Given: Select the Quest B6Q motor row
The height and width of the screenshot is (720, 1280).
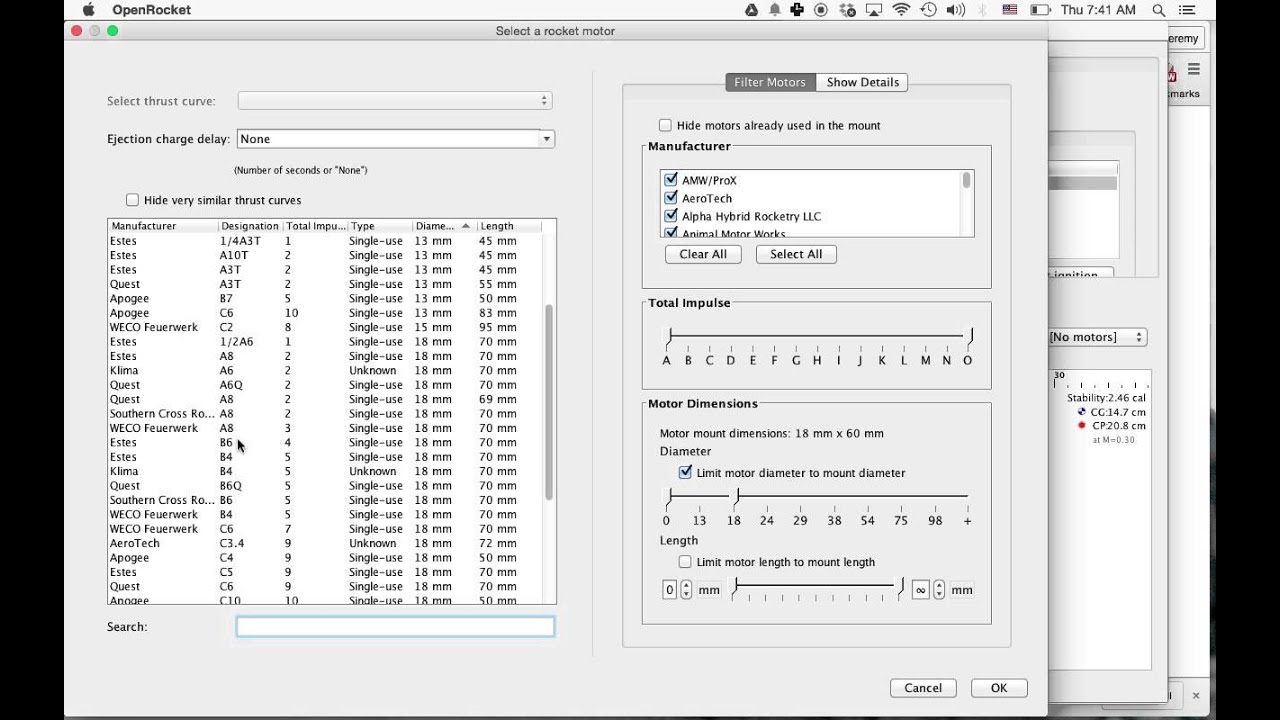Looking at the screenshot, I should point(325,486).
